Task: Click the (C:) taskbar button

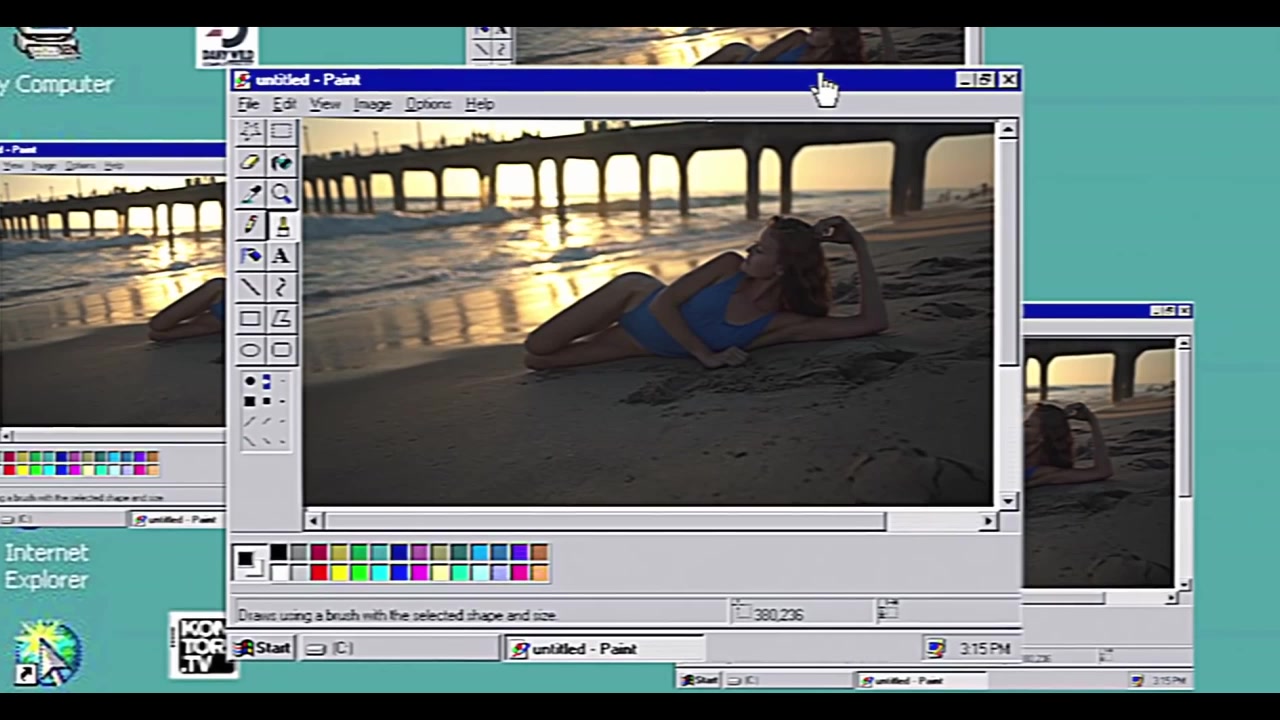Action: (x=400, y=648)
